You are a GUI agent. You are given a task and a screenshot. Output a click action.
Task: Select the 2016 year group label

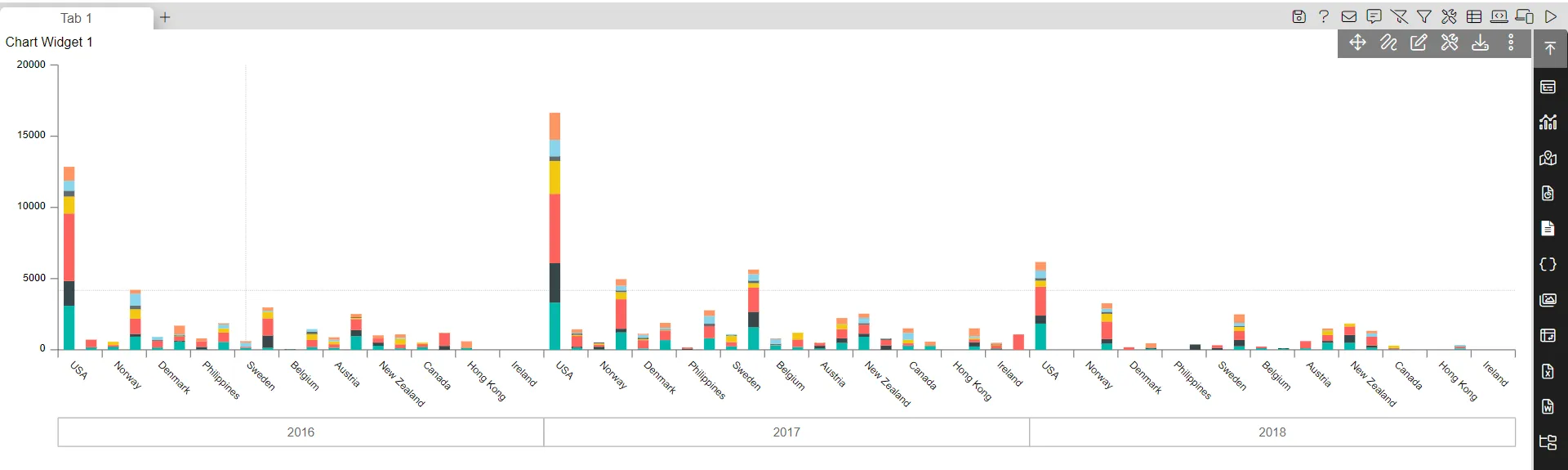click(x=301, y=432)
